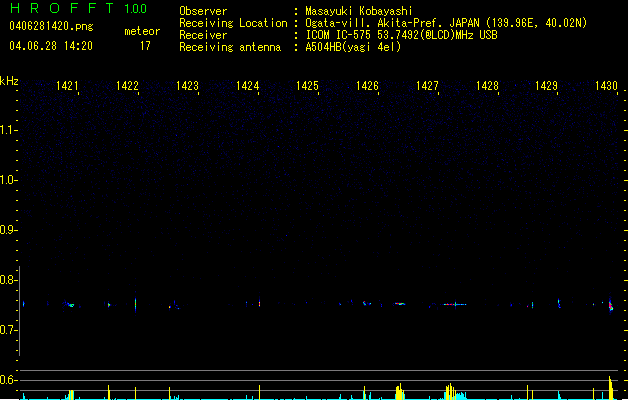The width and height of the screenshot is (629, 400).
Task: Click the long meteor echo streak after 1427
Action: 455,305
